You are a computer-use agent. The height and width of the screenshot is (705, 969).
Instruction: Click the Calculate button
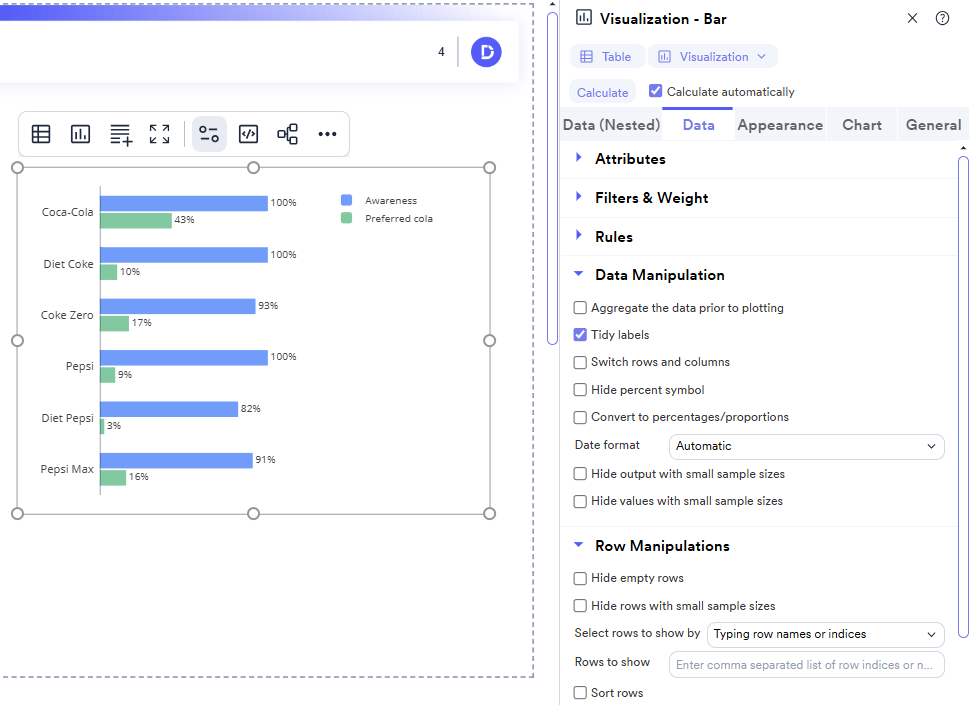pyautogui.click(x=603, y=93)
